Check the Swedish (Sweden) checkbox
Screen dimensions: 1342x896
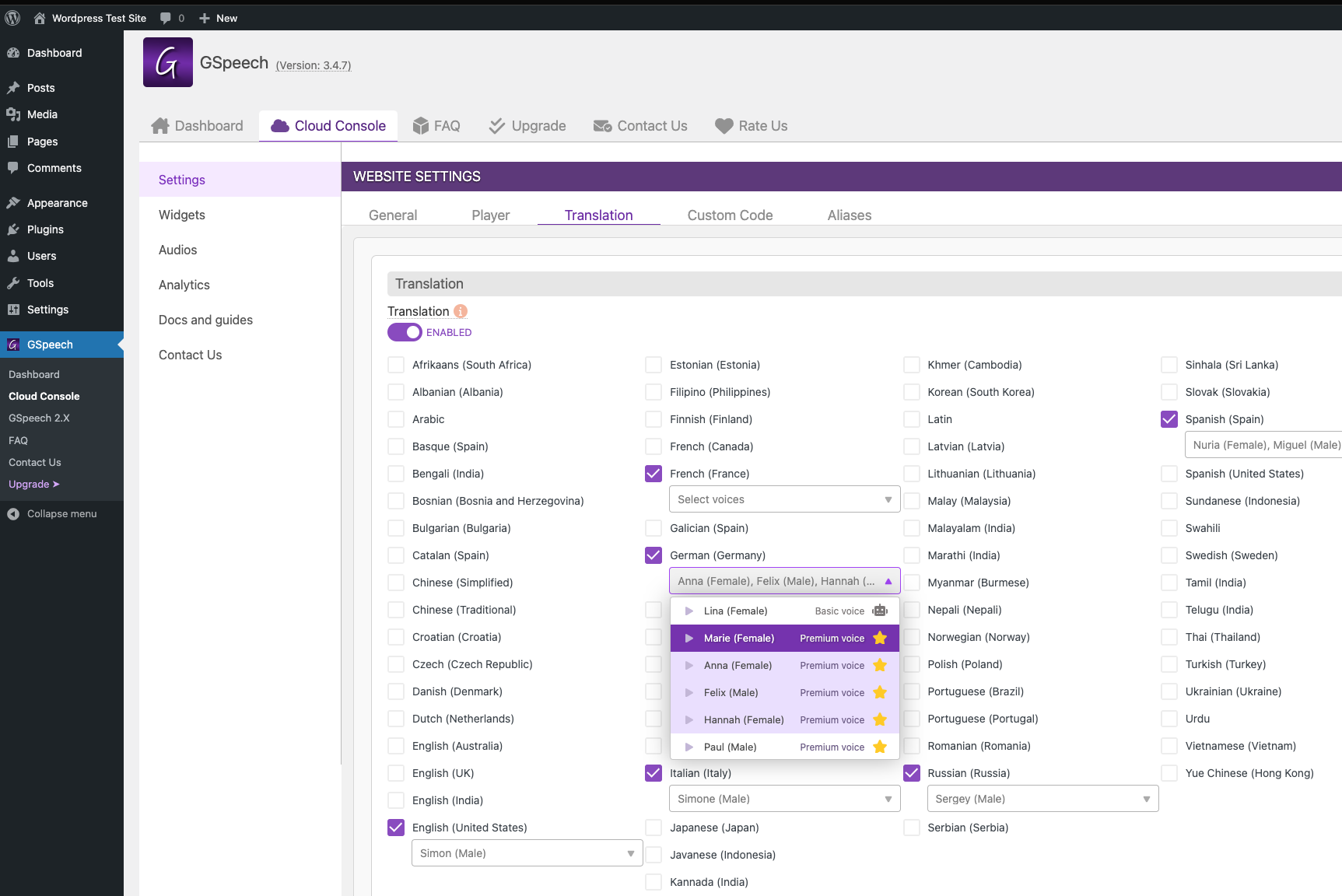pyautogui.click(x=1169, y=555)
